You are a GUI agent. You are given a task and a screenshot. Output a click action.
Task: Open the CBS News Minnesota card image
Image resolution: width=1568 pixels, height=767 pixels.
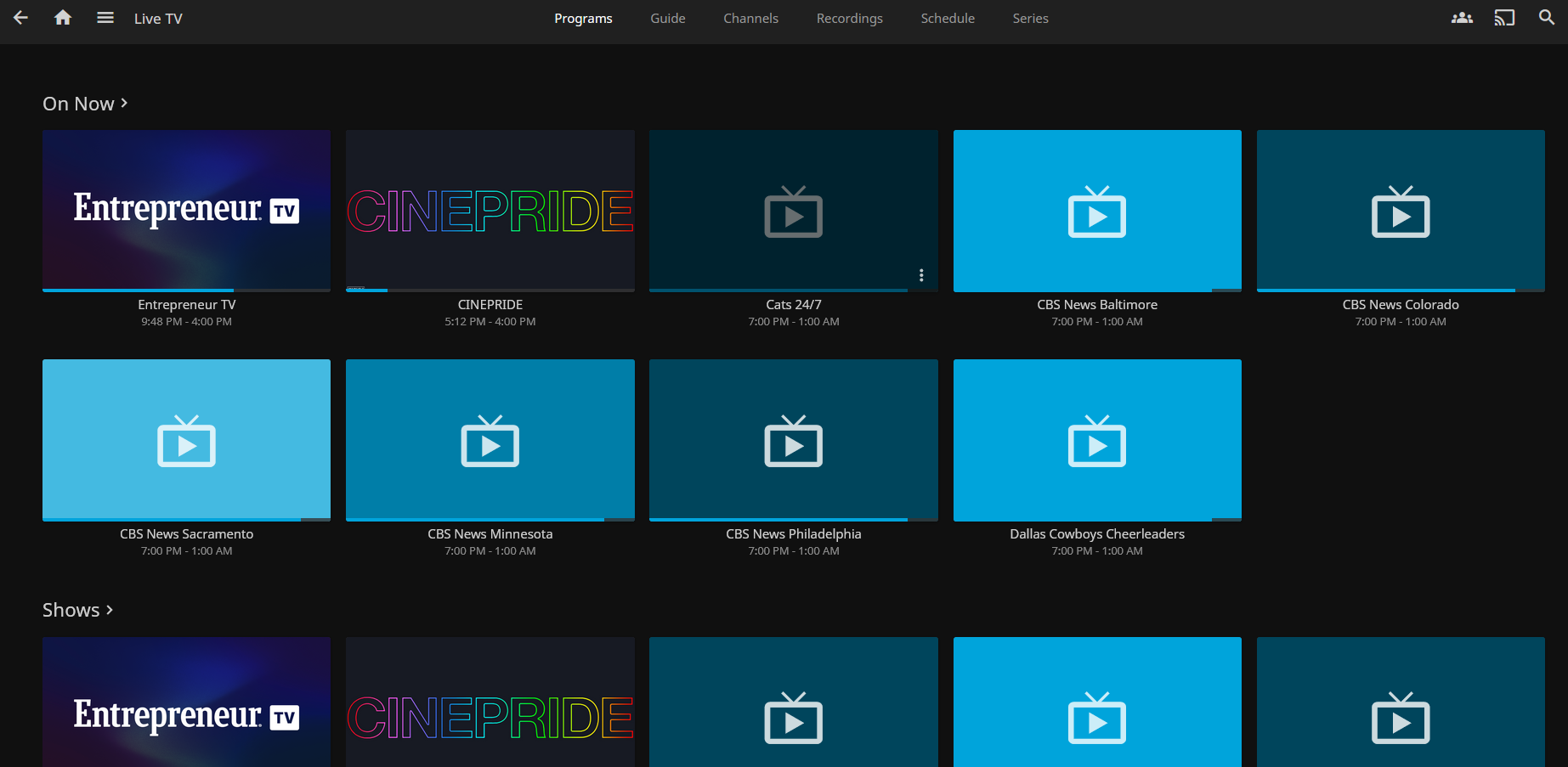490,440
